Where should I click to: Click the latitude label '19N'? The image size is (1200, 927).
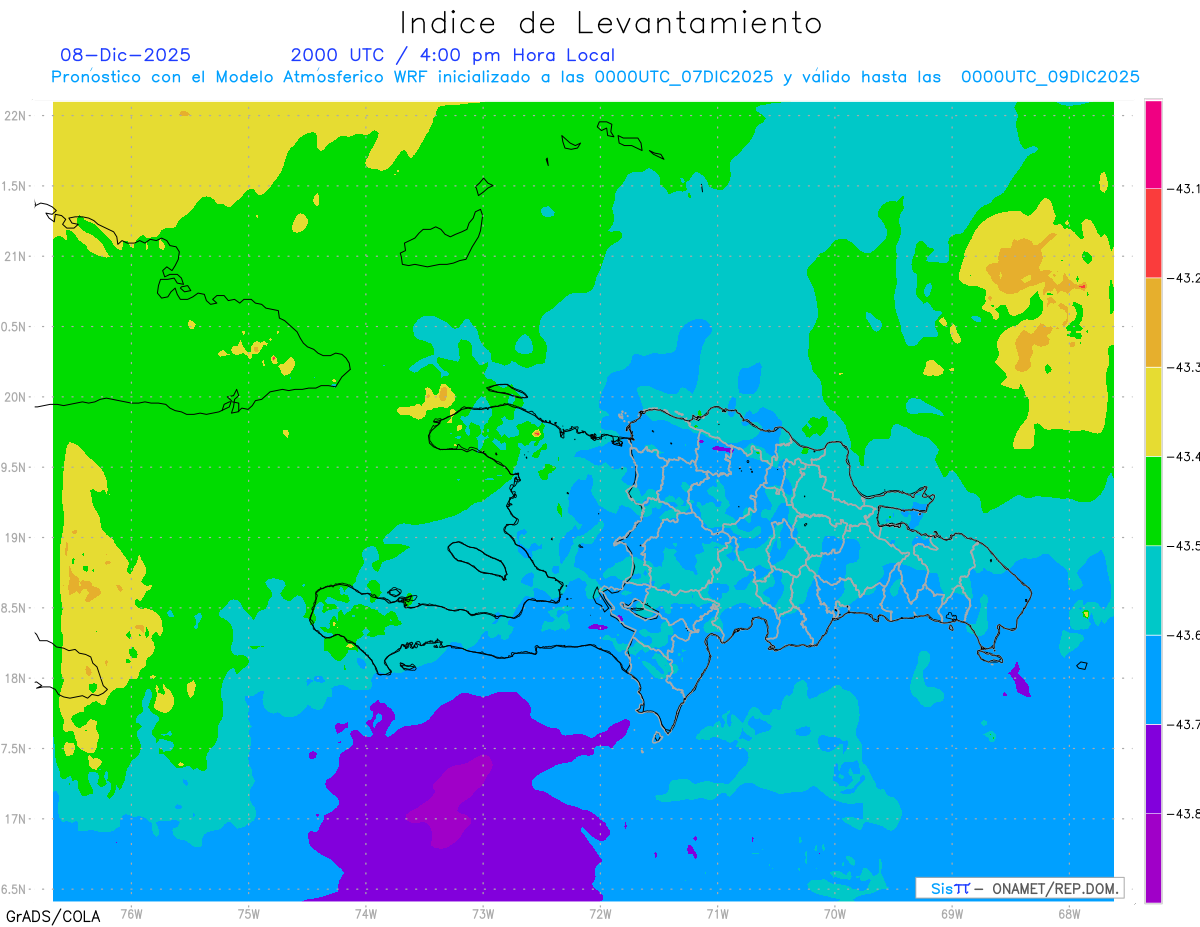16,538
